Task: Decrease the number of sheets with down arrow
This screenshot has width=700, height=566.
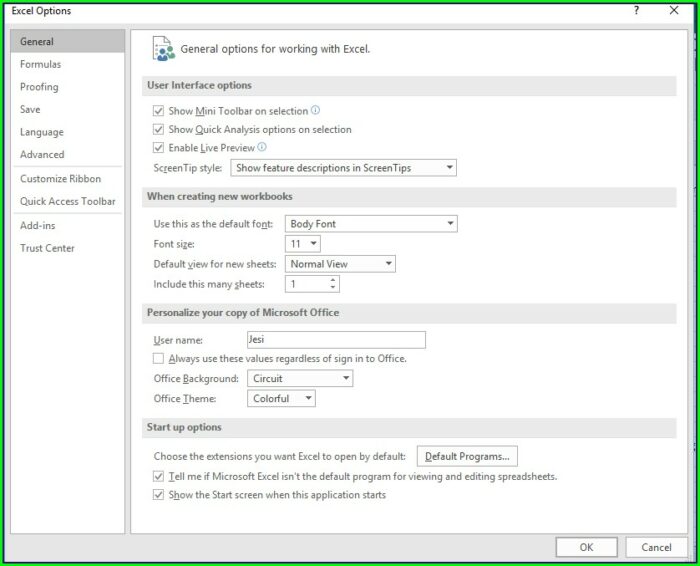Action: point(333,287)
